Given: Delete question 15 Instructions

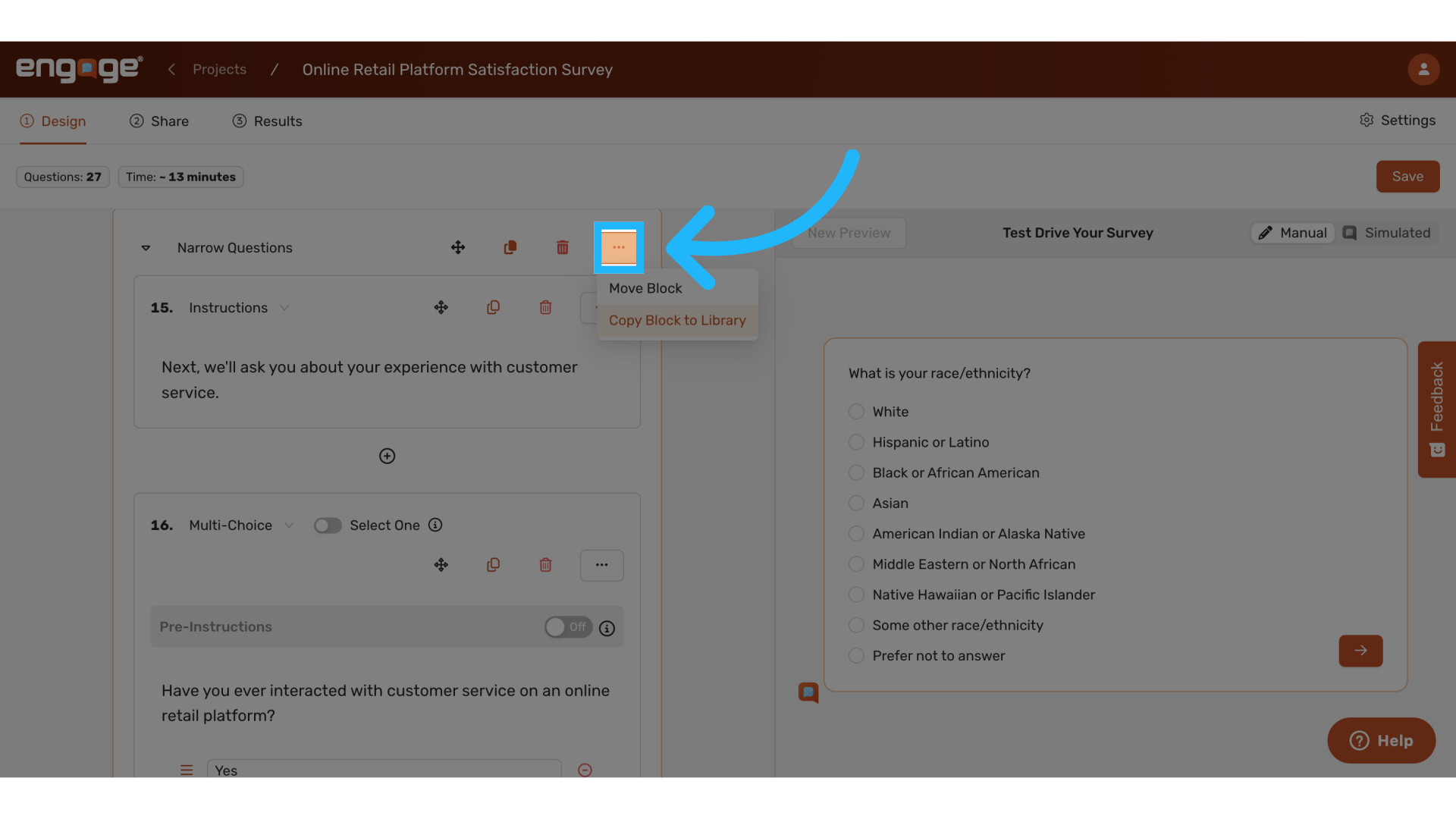Looking at the screenshot, I should tap(545, 307).
